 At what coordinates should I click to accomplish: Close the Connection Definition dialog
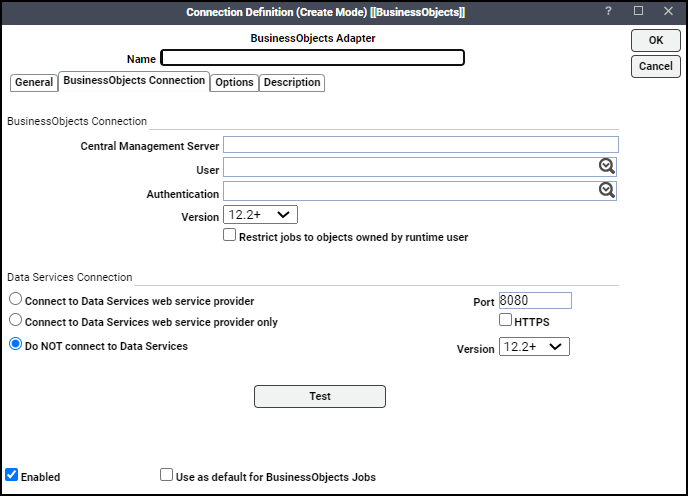pyautogui.click(x=668, y=11)
